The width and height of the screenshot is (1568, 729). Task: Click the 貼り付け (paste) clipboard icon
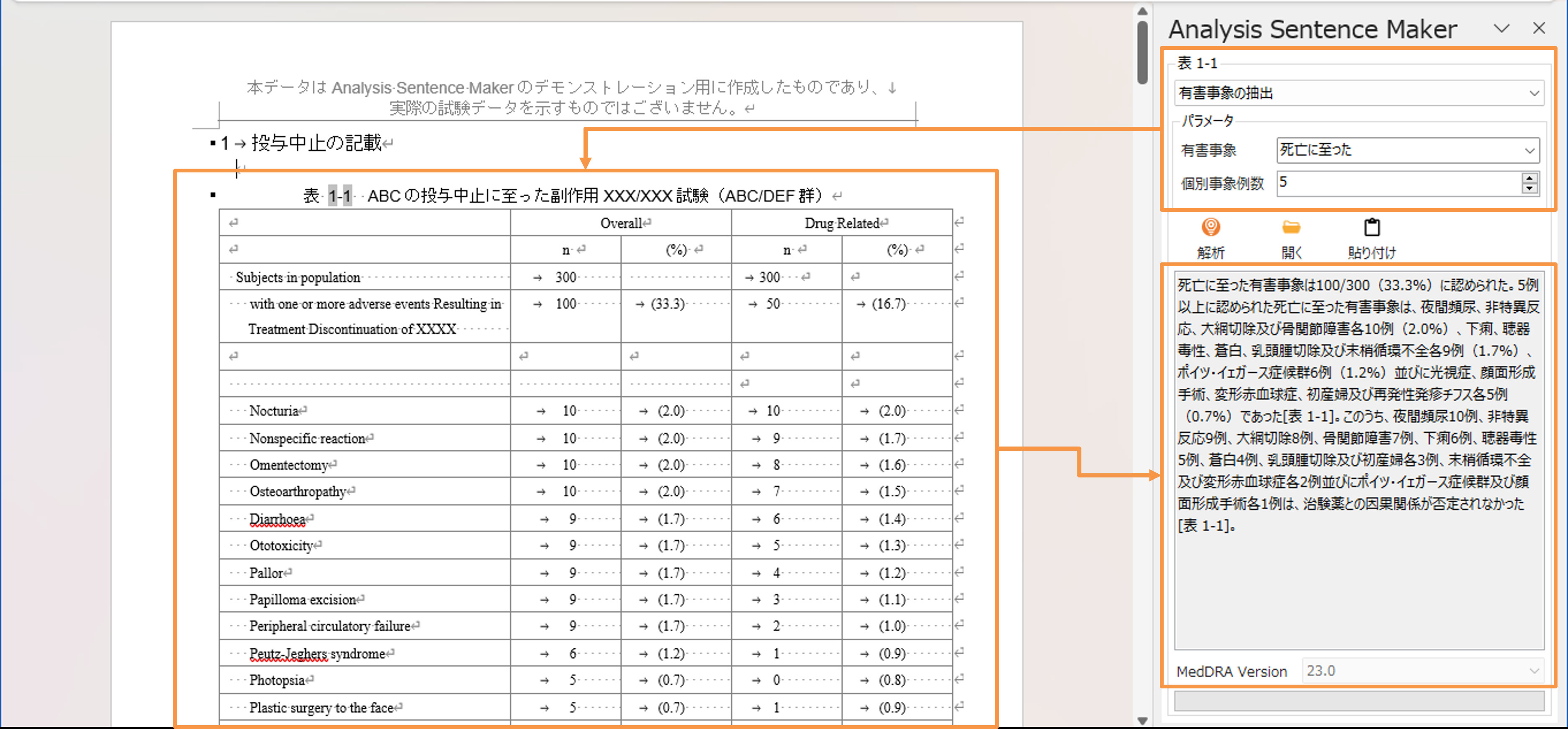pos(1371,228)
